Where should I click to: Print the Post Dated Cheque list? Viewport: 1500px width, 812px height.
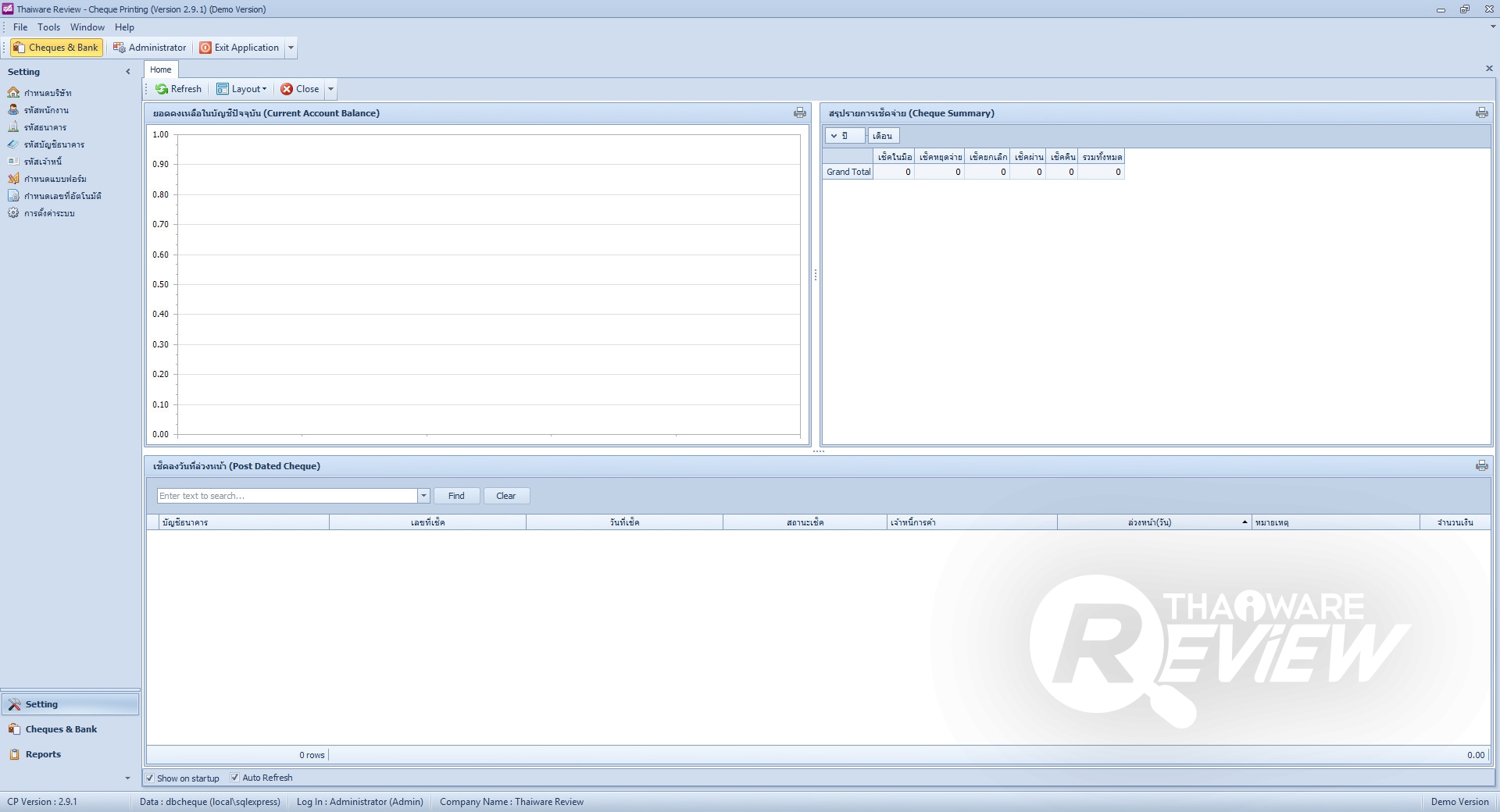[1482, 466]
